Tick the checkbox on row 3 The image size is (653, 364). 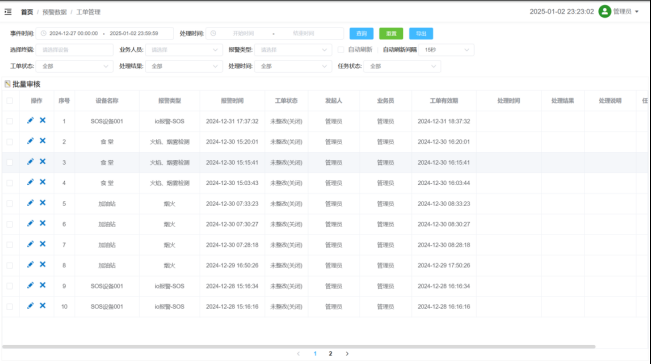point(10,162)
